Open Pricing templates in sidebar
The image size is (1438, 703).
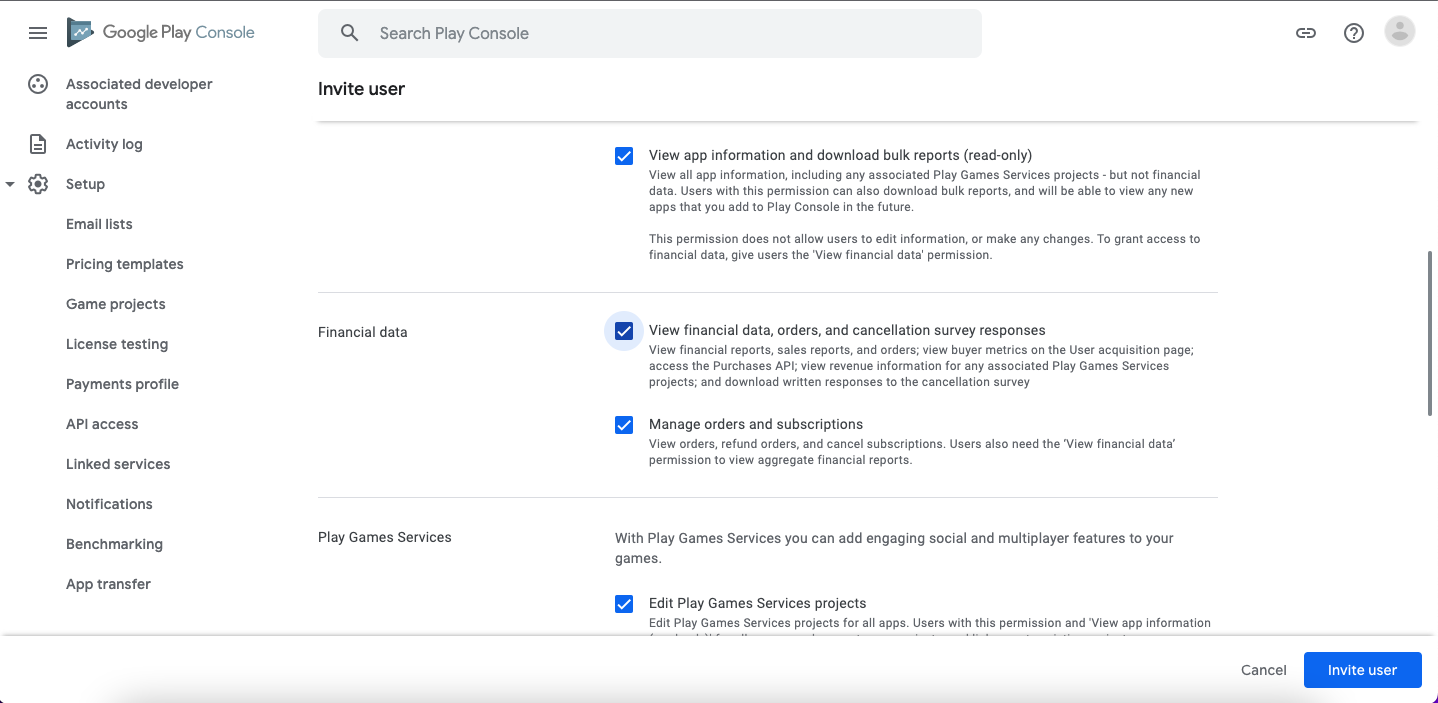click(125, 264)
